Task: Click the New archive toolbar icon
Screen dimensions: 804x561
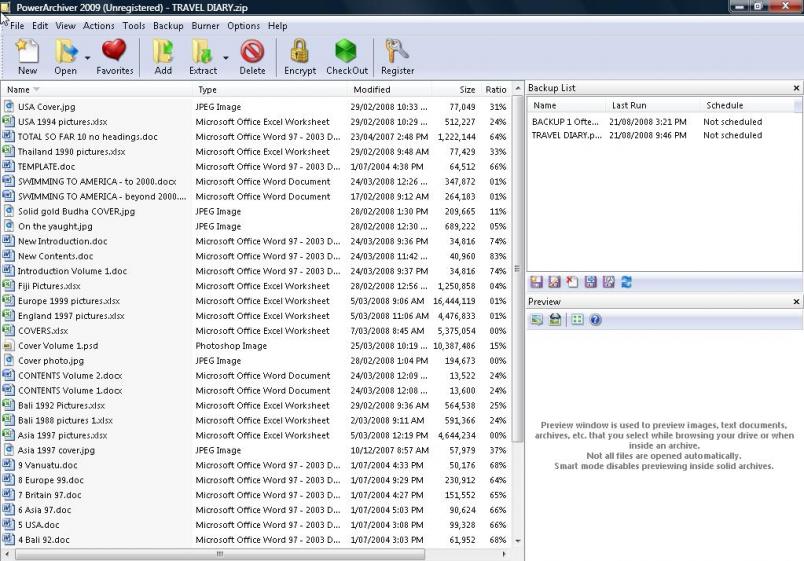Action: [27, 51]
